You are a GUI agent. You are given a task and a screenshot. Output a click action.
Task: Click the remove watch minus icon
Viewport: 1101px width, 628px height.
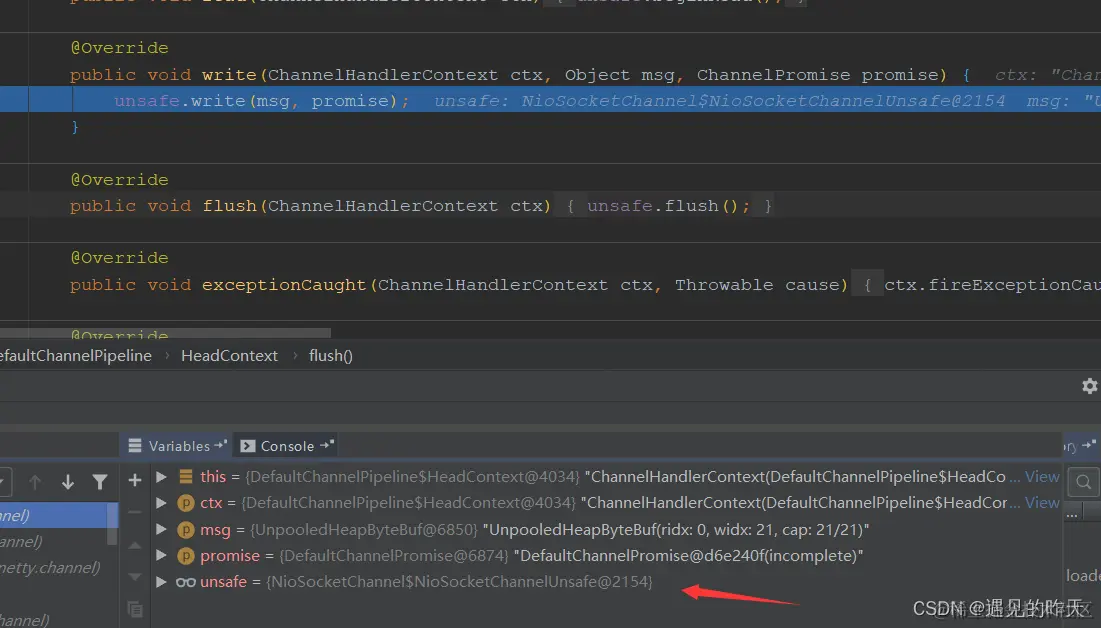(135, 512)
